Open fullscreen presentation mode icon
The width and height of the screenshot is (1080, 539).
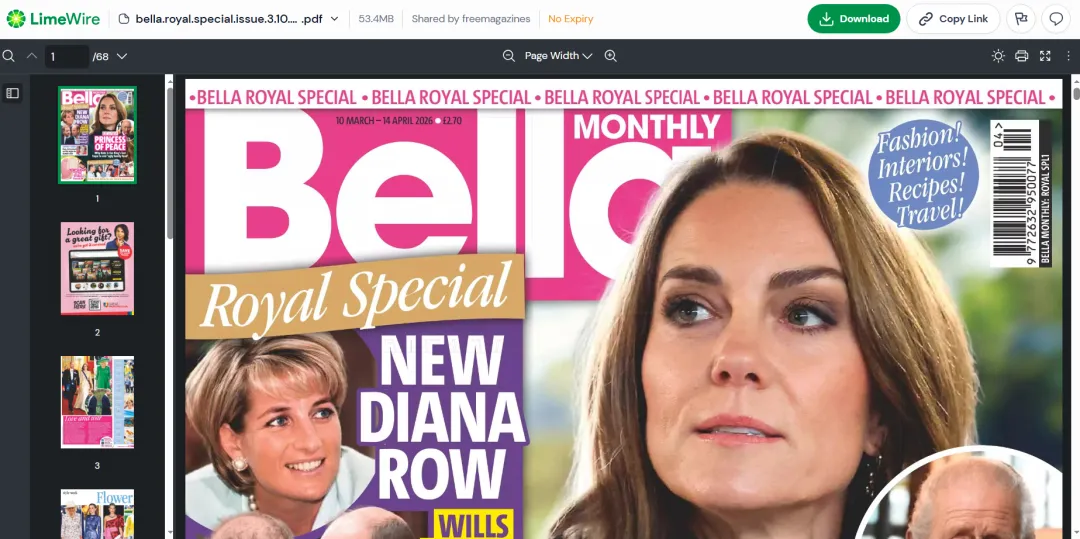(1045, 56)
